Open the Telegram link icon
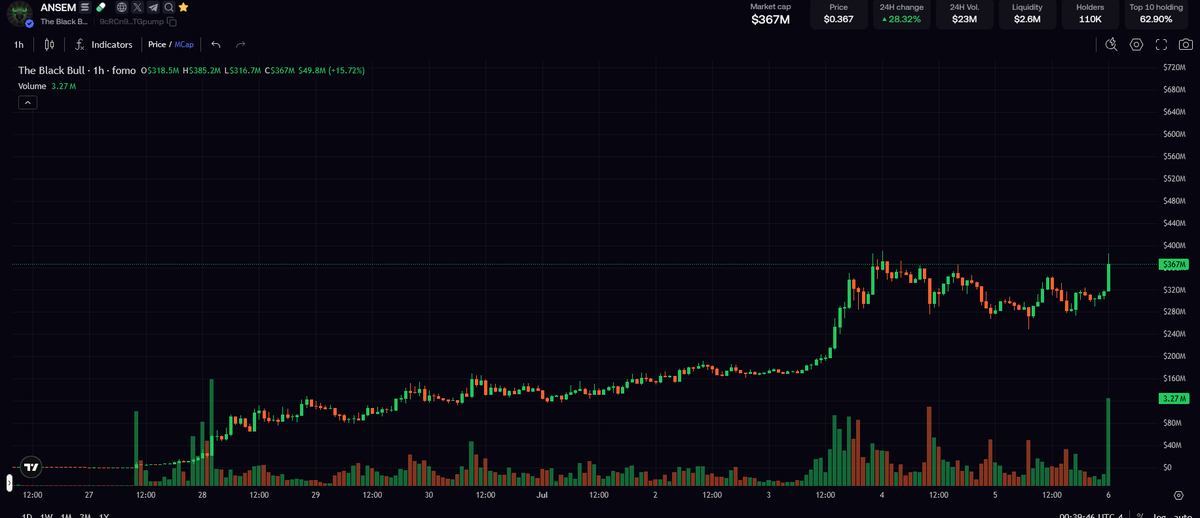This screenshot has height=518, width=1200. (x=152, y=7)
